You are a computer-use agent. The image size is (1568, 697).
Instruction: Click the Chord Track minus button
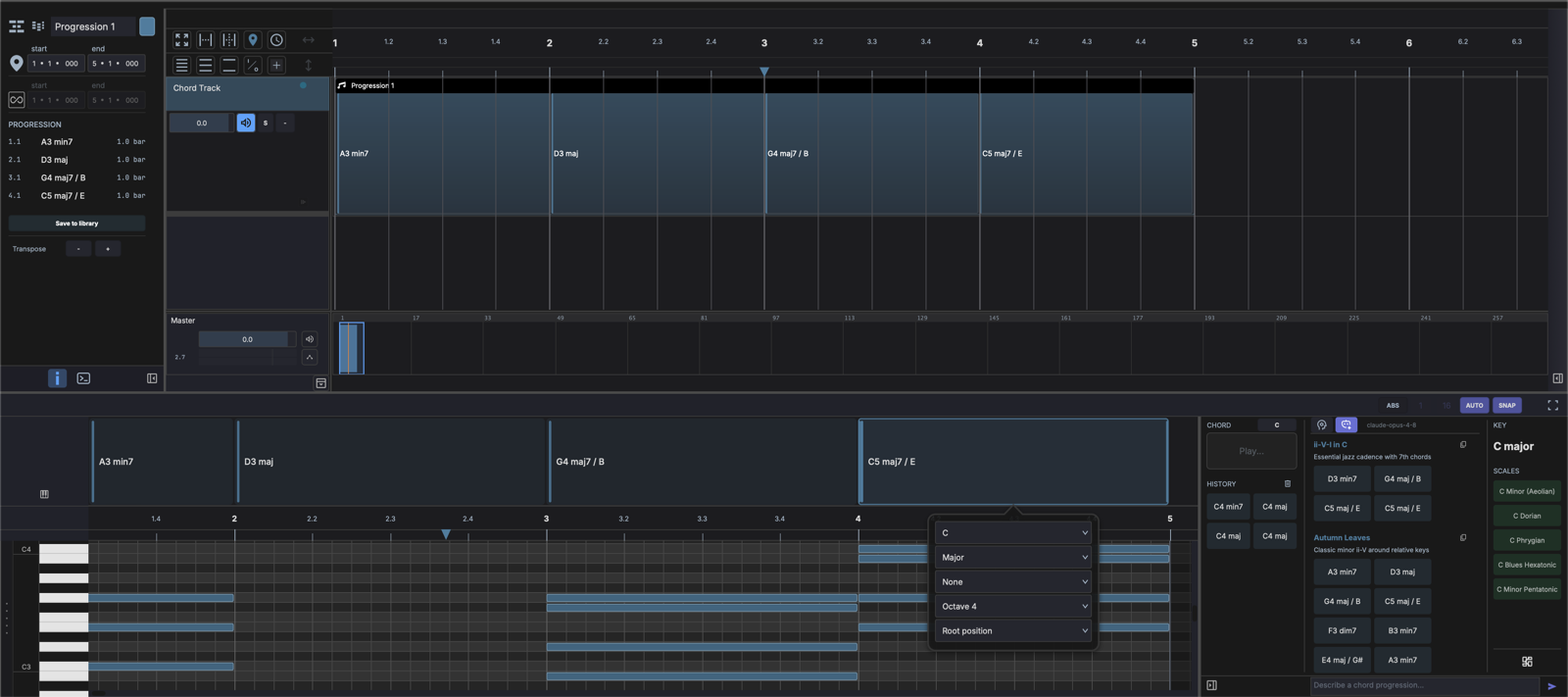click(285, 123)
